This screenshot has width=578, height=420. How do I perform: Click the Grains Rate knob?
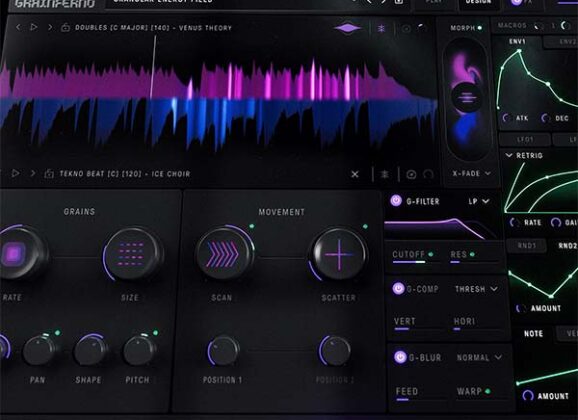(x=15, y=254)
